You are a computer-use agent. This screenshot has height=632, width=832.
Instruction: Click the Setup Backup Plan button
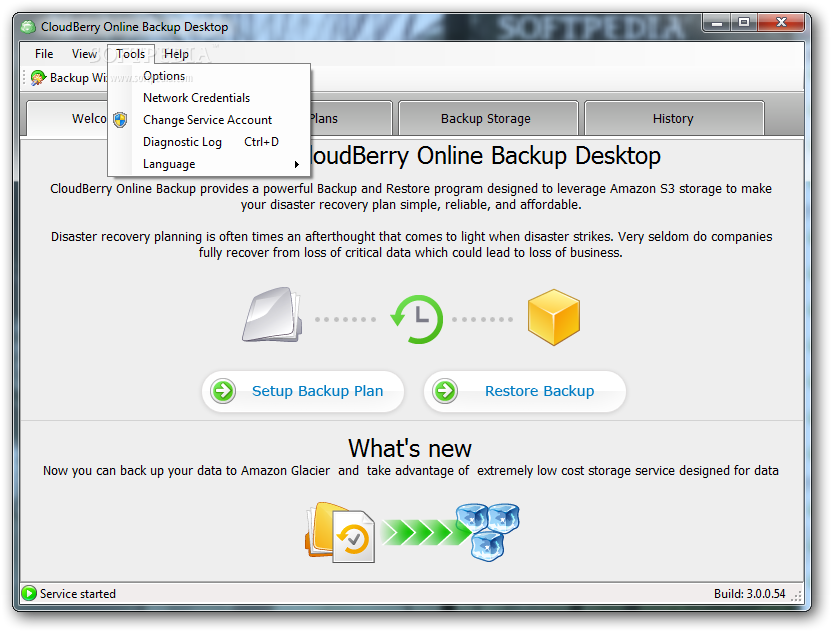point(303,392)
